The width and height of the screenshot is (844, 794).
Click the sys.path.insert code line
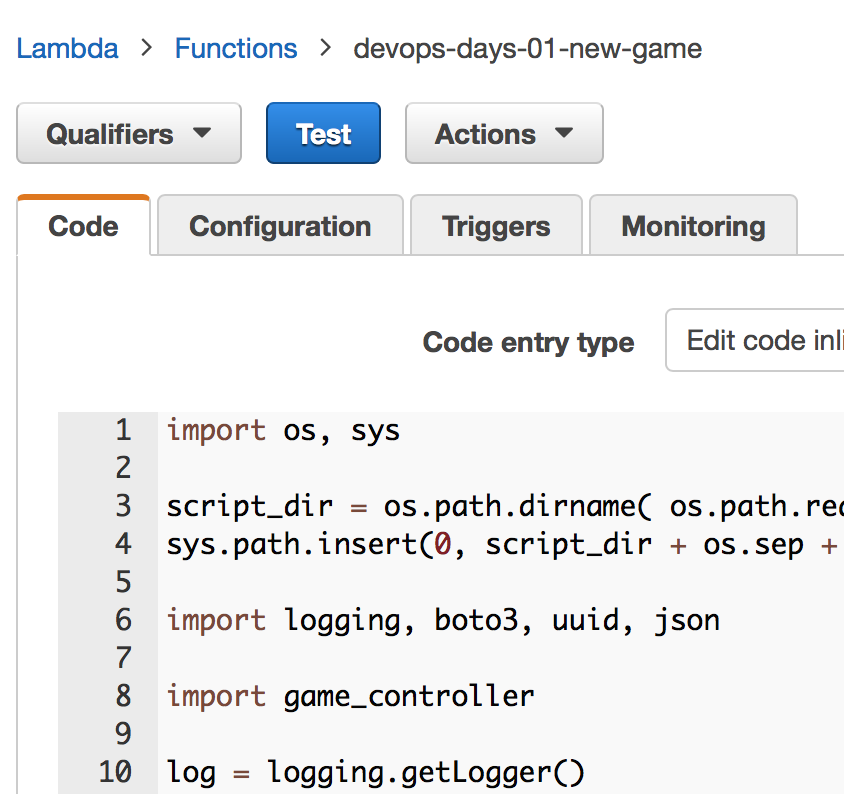point(500,544)
